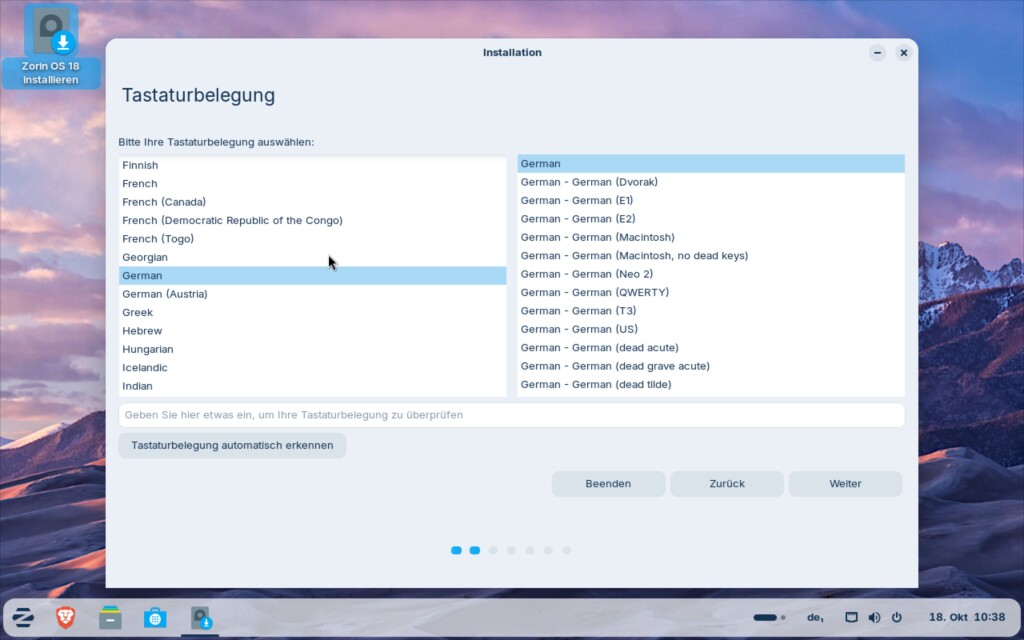Open the 'de' keyboard layout indicator
1024x640 pixels.
point(815,618)
